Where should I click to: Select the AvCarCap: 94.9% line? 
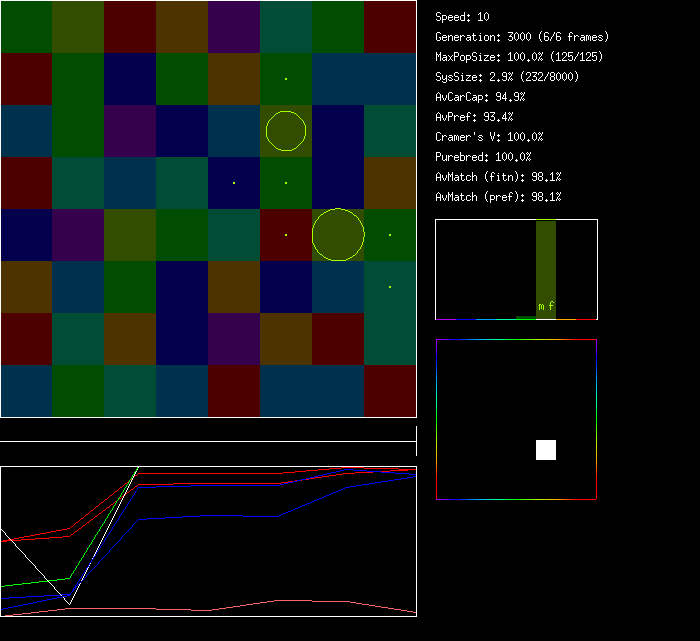[x=480, y=97]
